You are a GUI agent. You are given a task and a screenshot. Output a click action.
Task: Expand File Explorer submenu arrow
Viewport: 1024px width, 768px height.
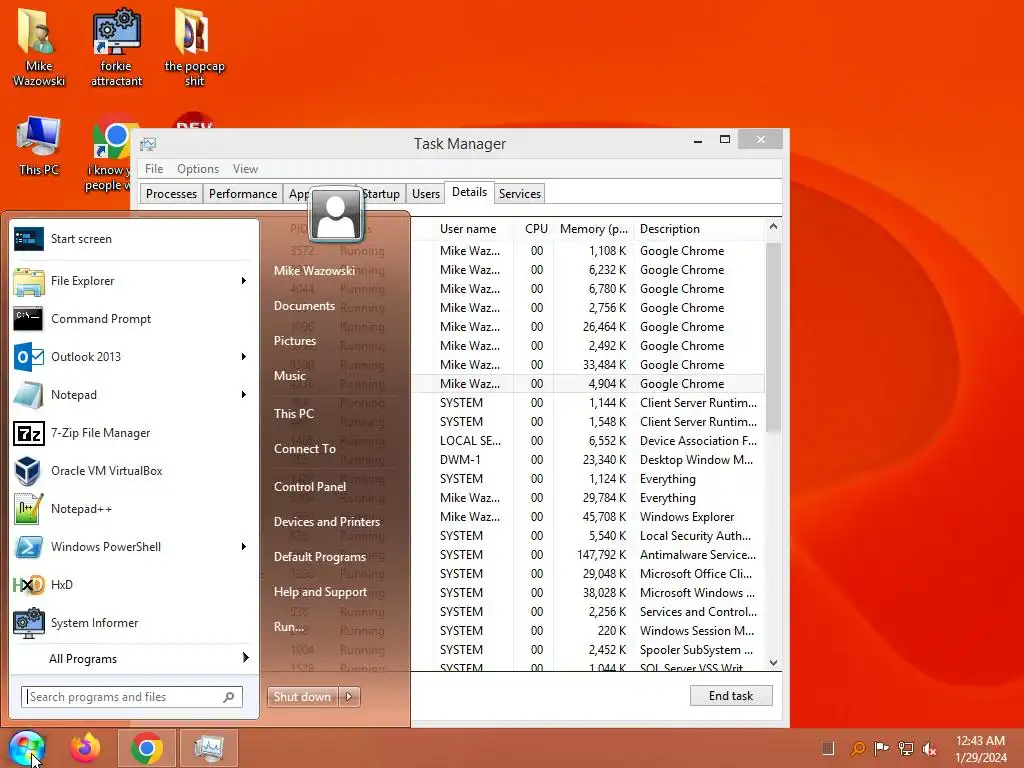[244, 281]
